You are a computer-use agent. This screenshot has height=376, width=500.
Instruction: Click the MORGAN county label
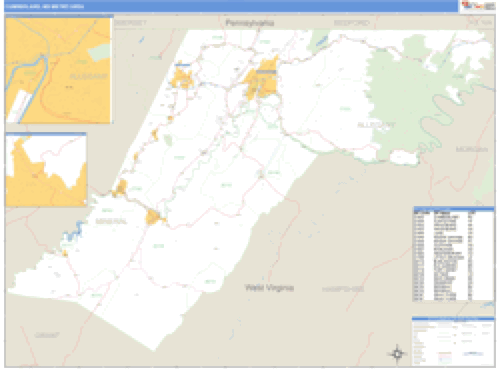click(471, 149)
